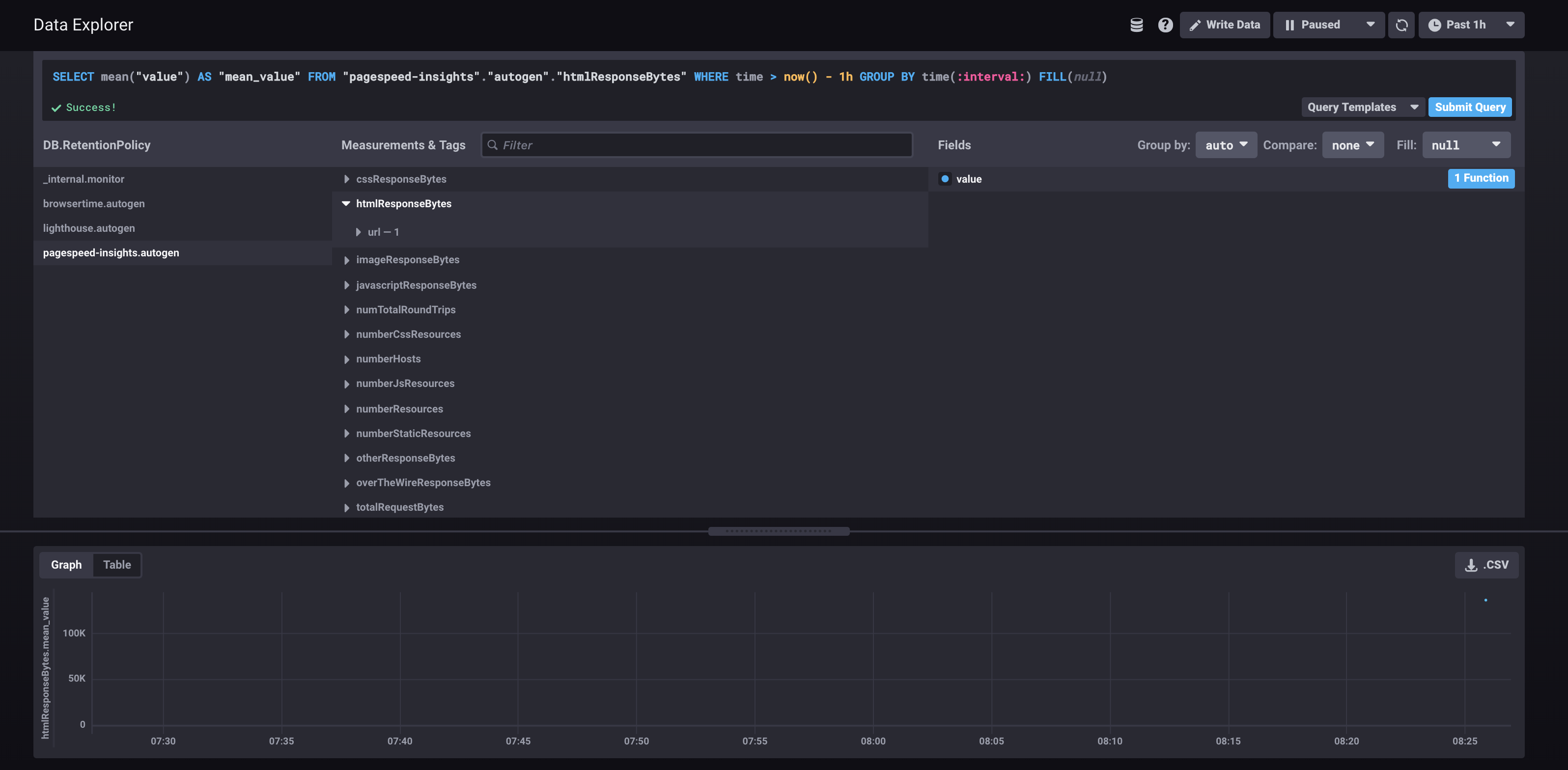Open the help question mark icon

point(1165,25)
